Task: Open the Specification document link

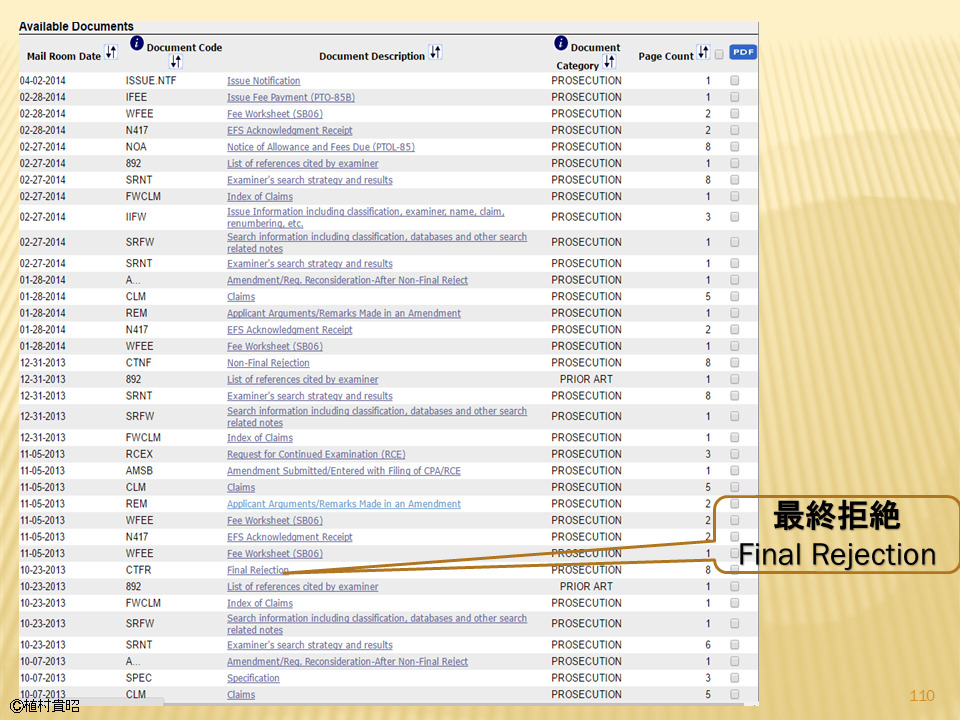Action: click(x=253, y=678)
